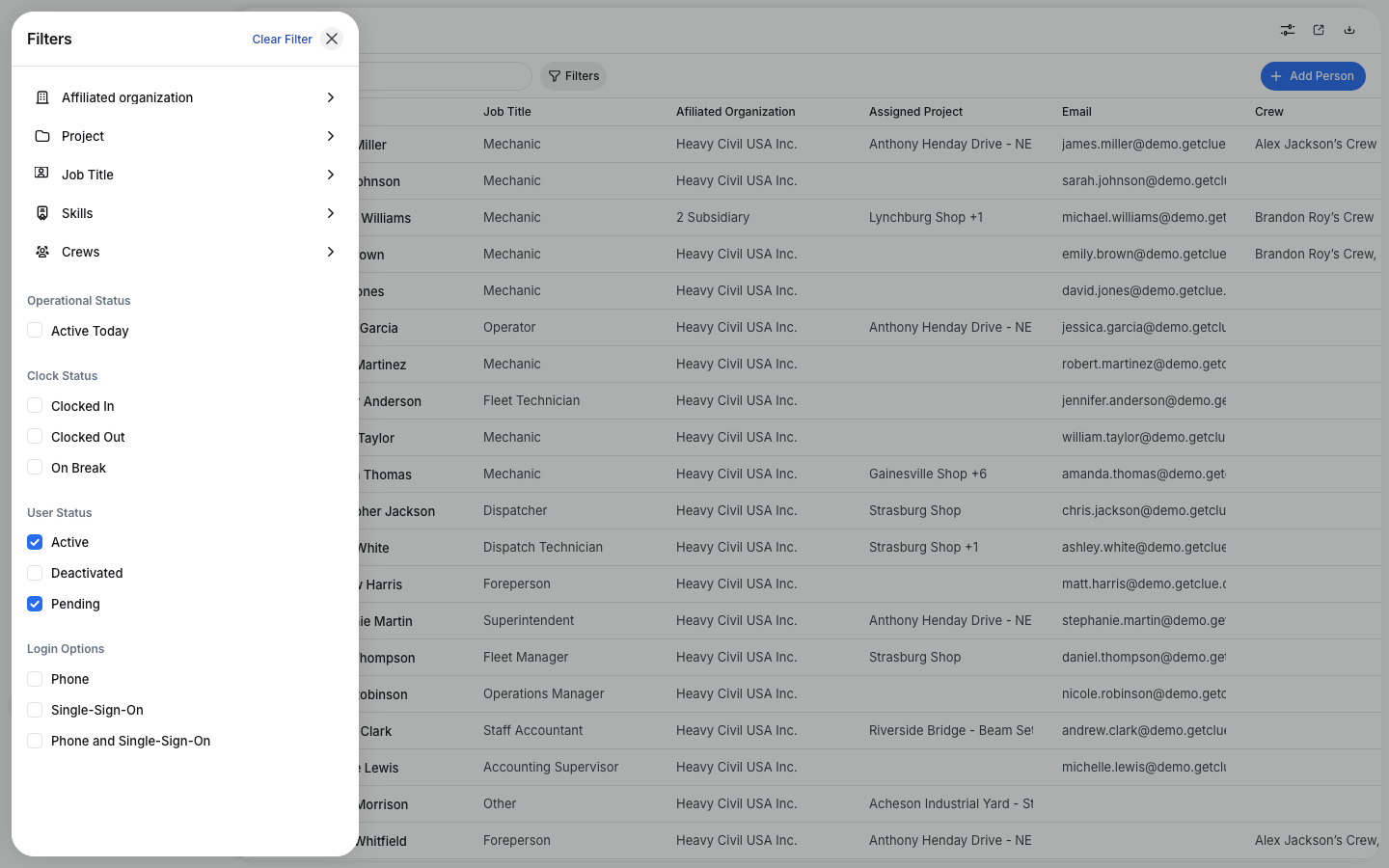Click the Afiliated Organization column header
Image resolution: width=1389 pixels, height=868 pixels.
[736, 112]
